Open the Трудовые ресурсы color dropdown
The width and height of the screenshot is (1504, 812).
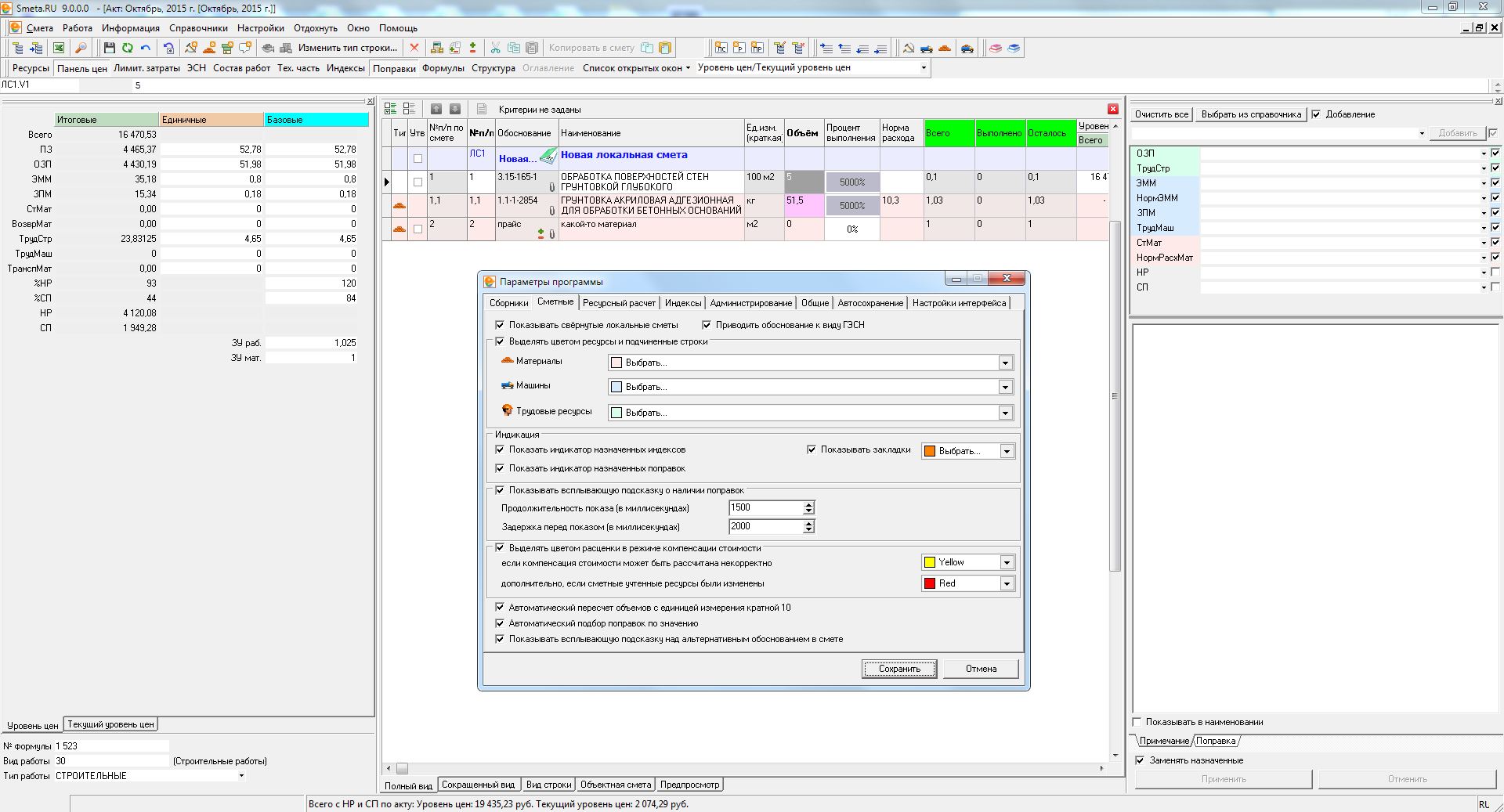(x=1005, y=413)
